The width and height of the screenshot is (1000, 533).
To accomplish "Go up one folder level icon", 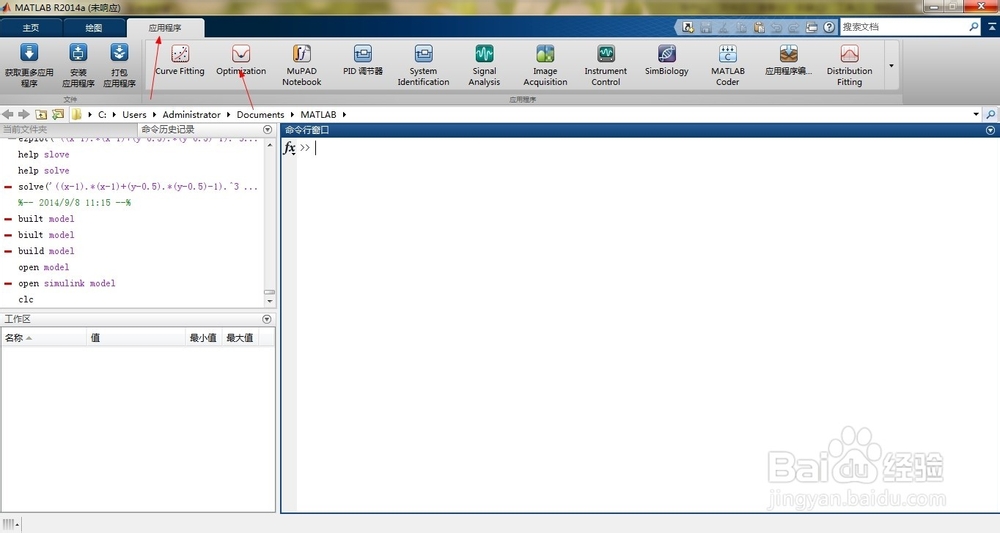I will [41, 114].
